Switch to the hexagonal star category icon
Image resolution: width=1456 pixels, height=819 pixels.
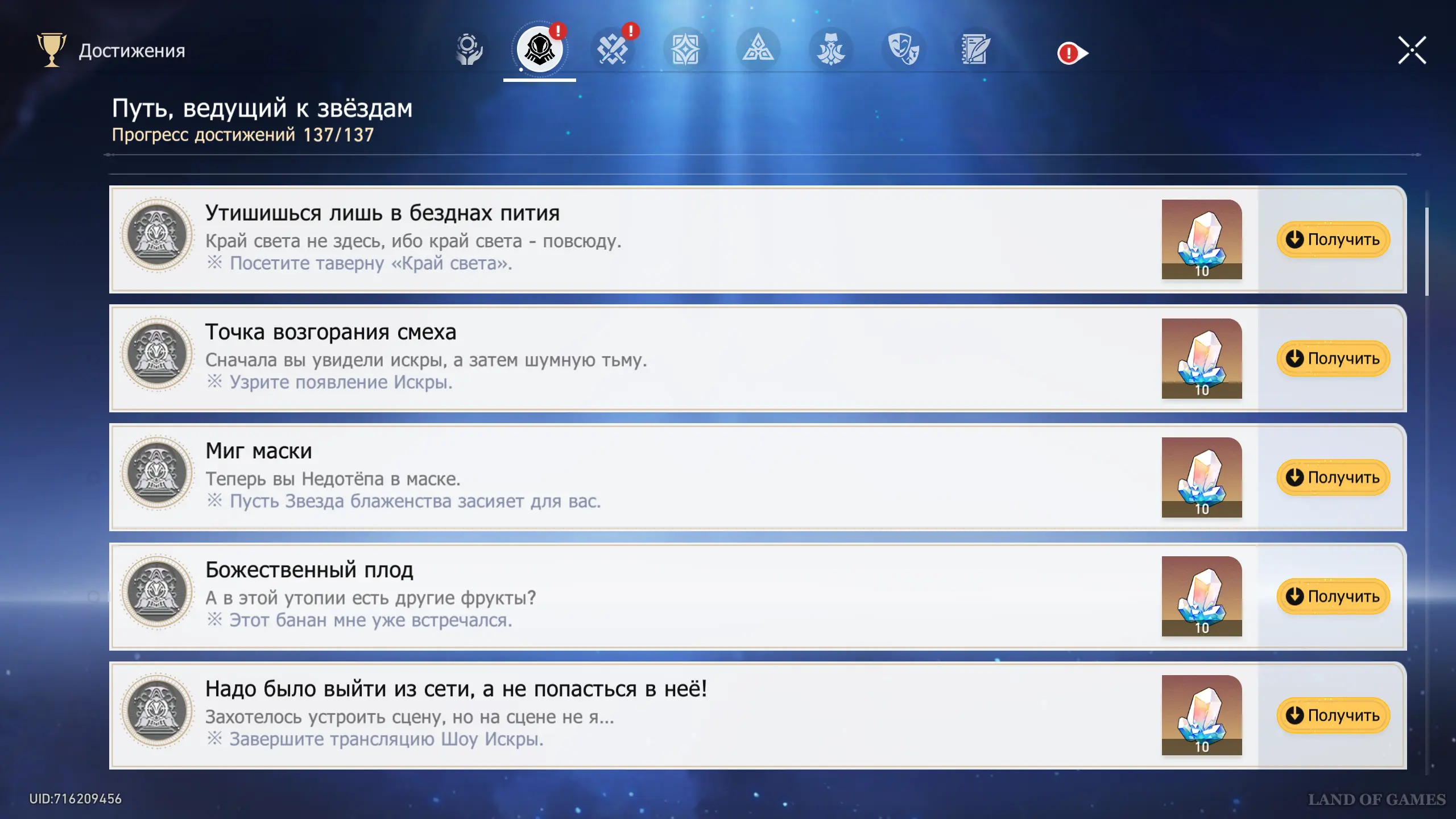click(x=685, y=50)
